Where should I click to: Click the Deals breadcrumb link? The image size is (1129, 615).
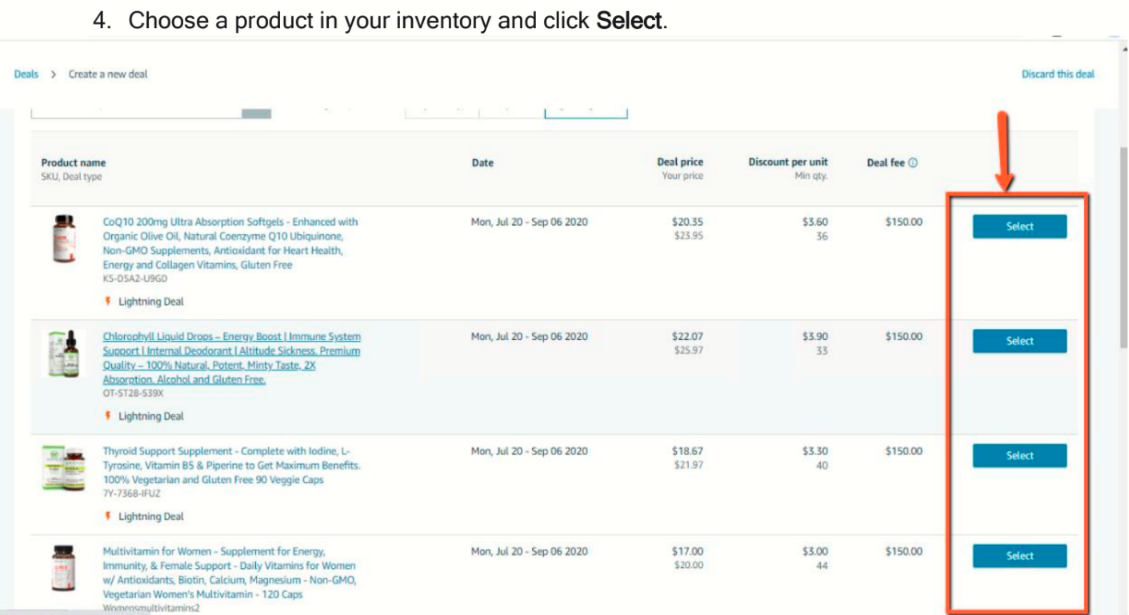[26, 74]
